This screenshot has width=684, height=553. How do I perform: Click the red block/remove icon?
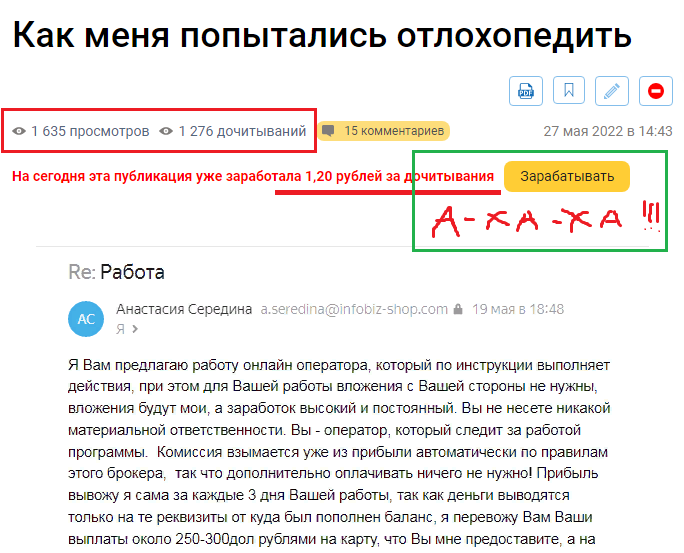coord(656,91)
